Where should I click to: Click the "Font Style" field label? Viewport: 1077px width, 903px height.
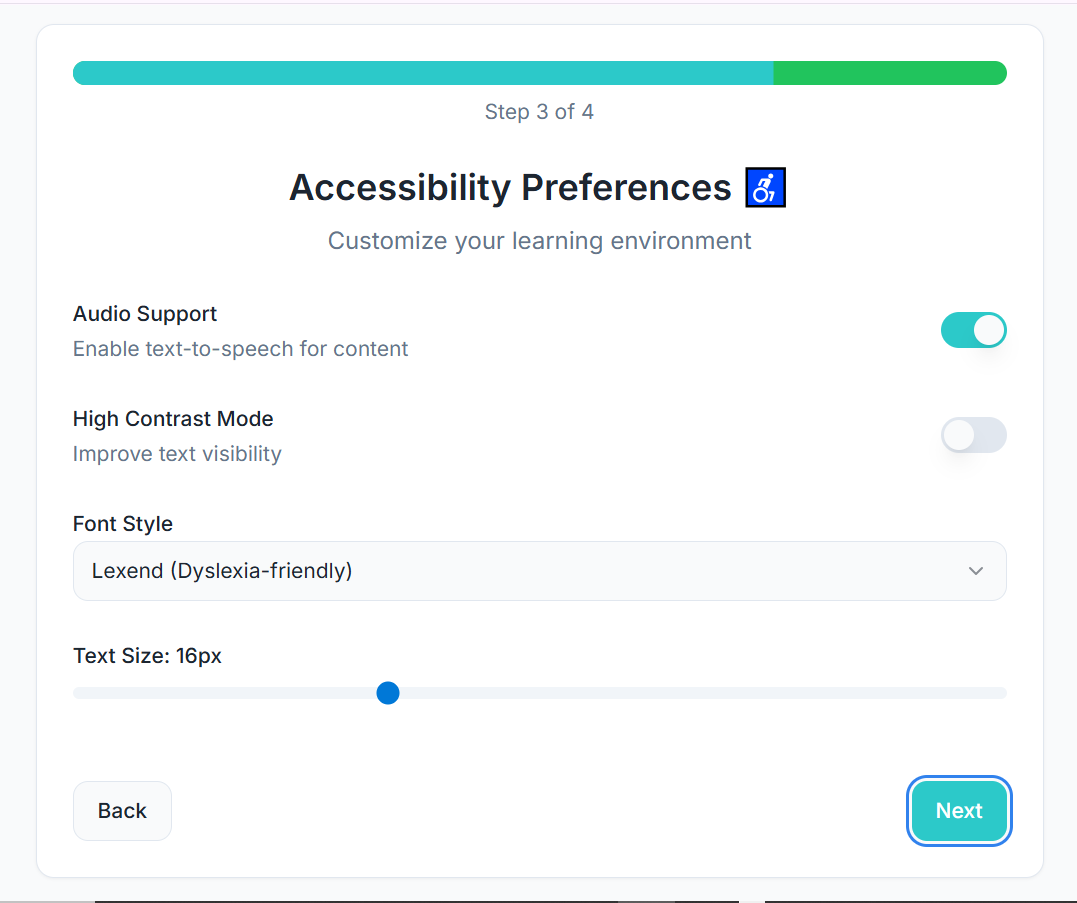coord(123,524)
